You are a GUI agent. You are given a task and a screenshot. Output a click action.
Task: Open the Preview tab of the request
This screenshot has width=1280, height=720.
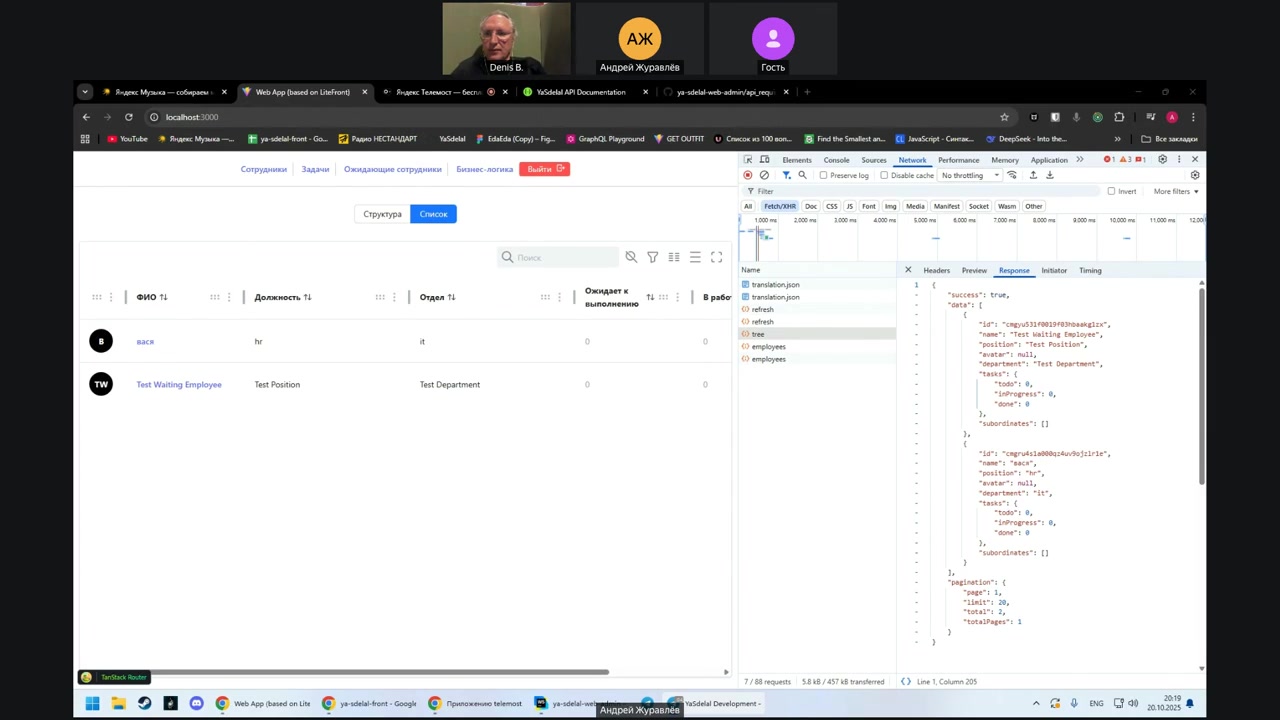click(x=974, y=270)
